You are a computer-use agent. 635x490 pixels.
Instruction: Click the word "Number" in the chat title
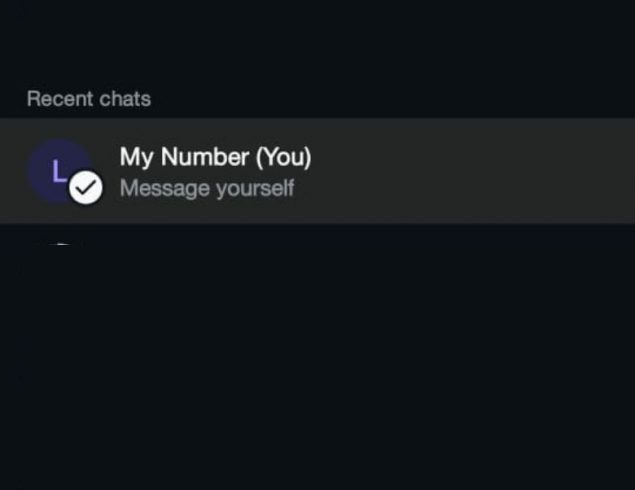click(207, 157)
